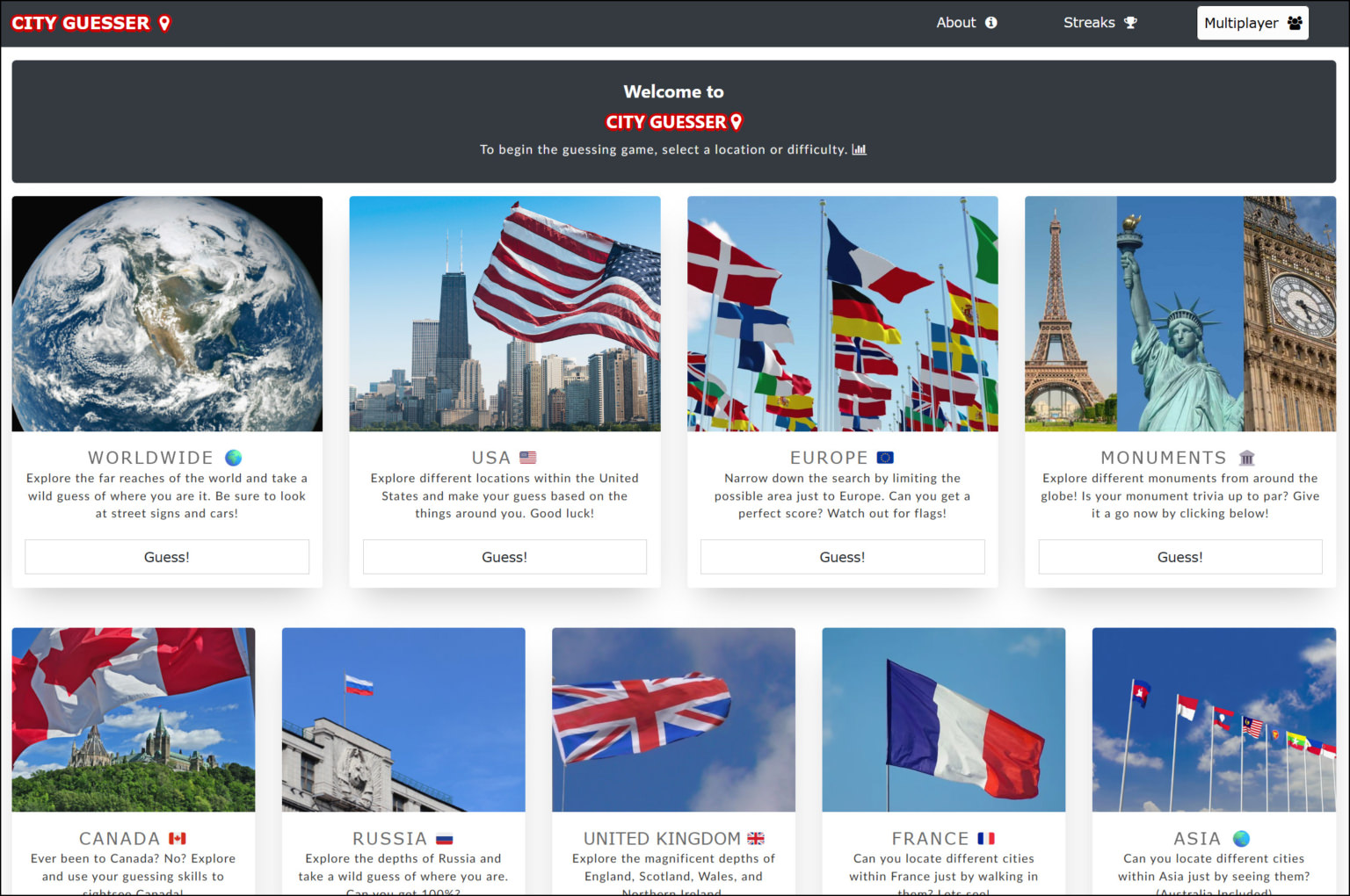Screen dimensions: 1350x896
Task: Click the CITY GUESSER home link
Action: point(79,23)
